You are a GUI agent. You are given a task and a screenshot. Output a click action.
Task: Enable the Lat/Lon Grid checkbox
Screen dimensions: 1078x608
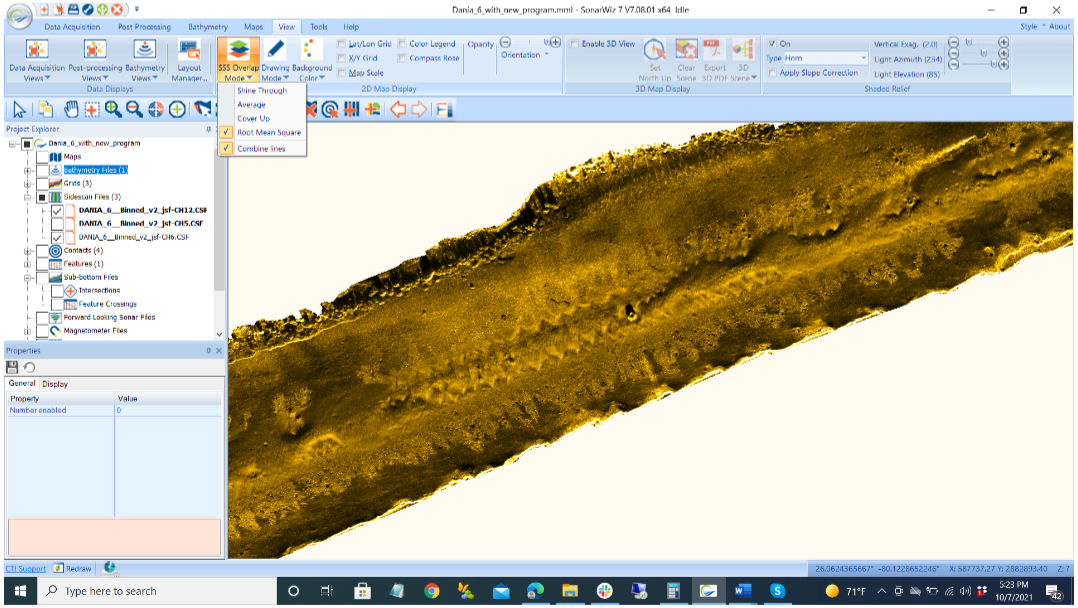(x=342, y=44)
